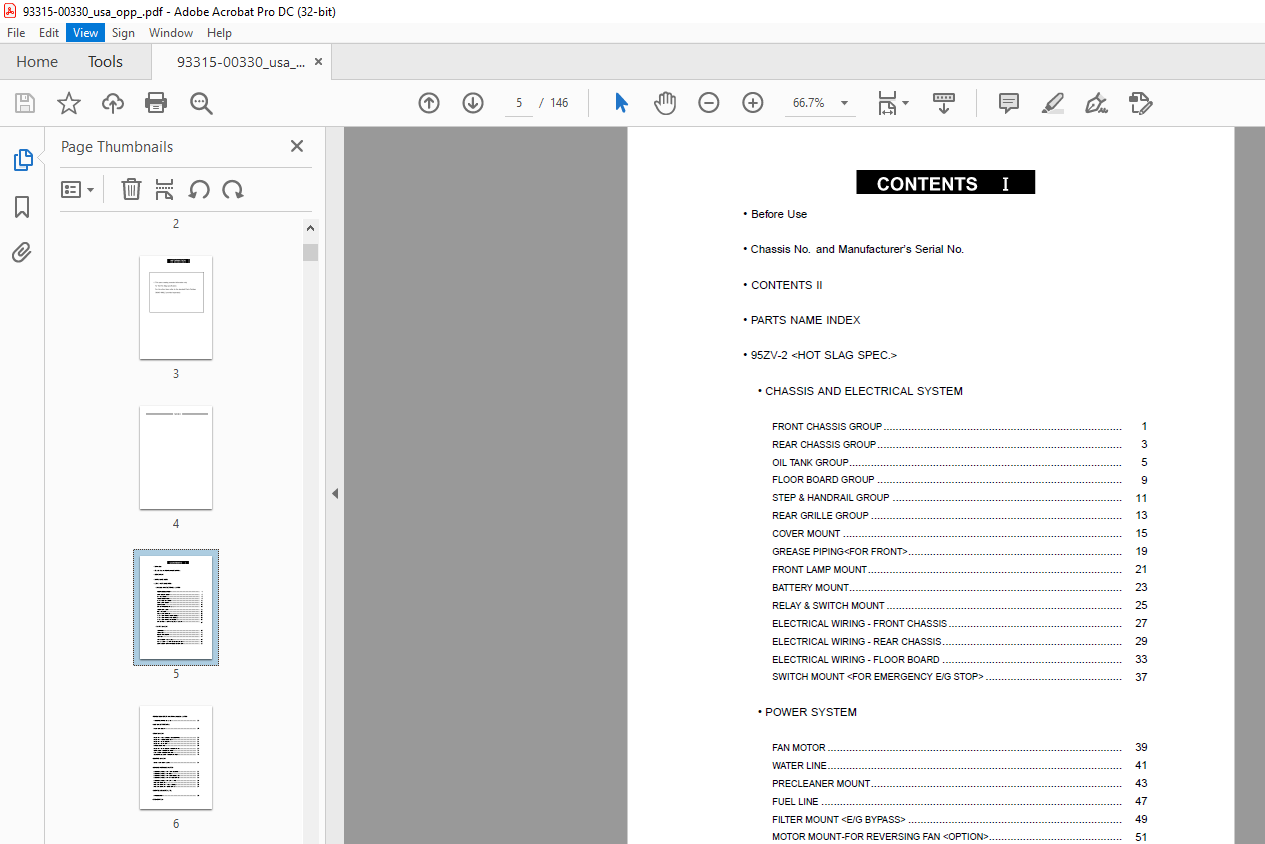Open the View menu
Screen dimensions: 1265x844
point(85,33)
